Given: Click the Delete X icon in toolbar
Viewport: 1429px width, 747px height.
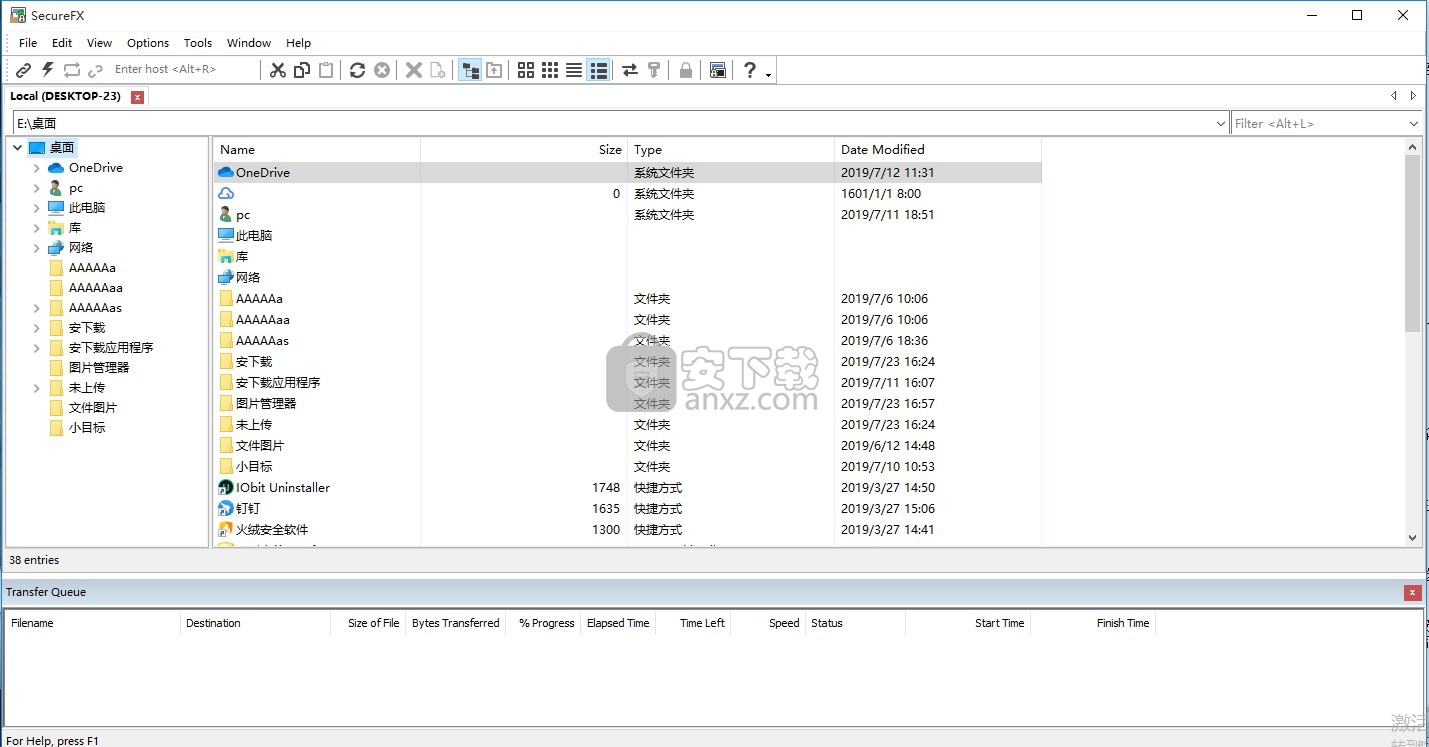Looking at the screenshot, I should [x=413, y=70].
